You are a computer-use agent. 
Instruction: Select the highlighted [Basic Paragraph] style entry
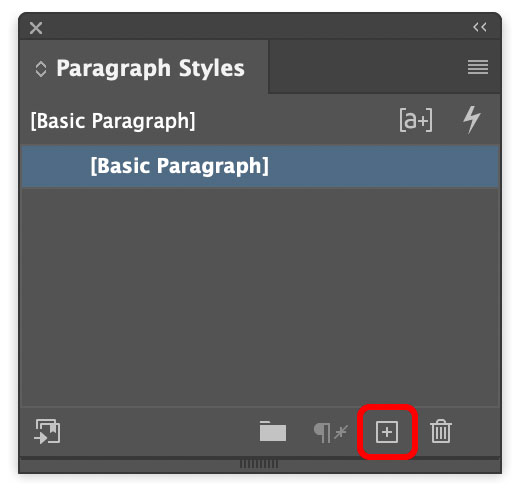coord(260,166)
